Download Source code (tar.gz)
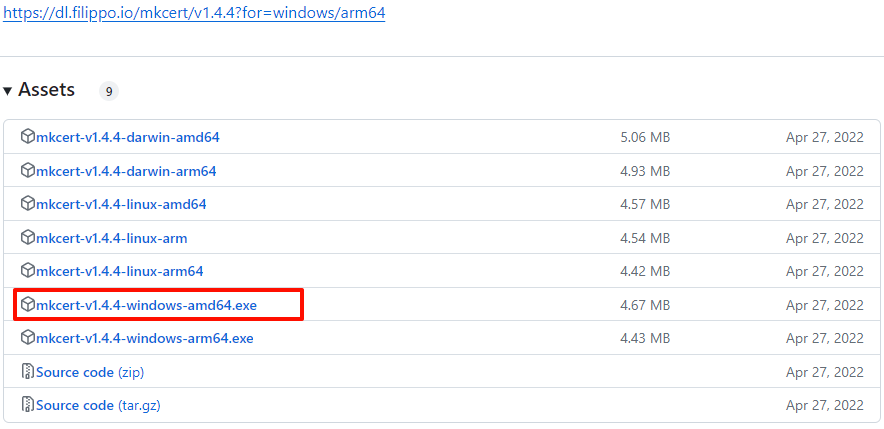 click(x=98, y=405)
